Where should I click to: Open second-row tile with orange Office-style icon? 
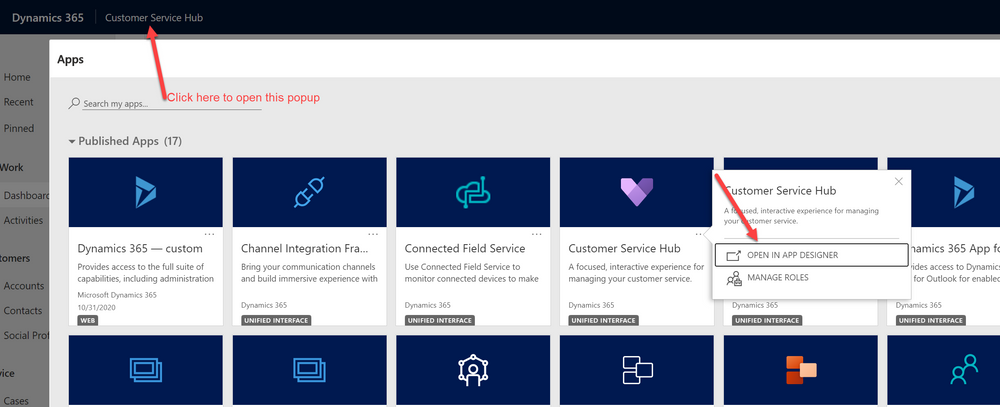click(x=801, y=371)
